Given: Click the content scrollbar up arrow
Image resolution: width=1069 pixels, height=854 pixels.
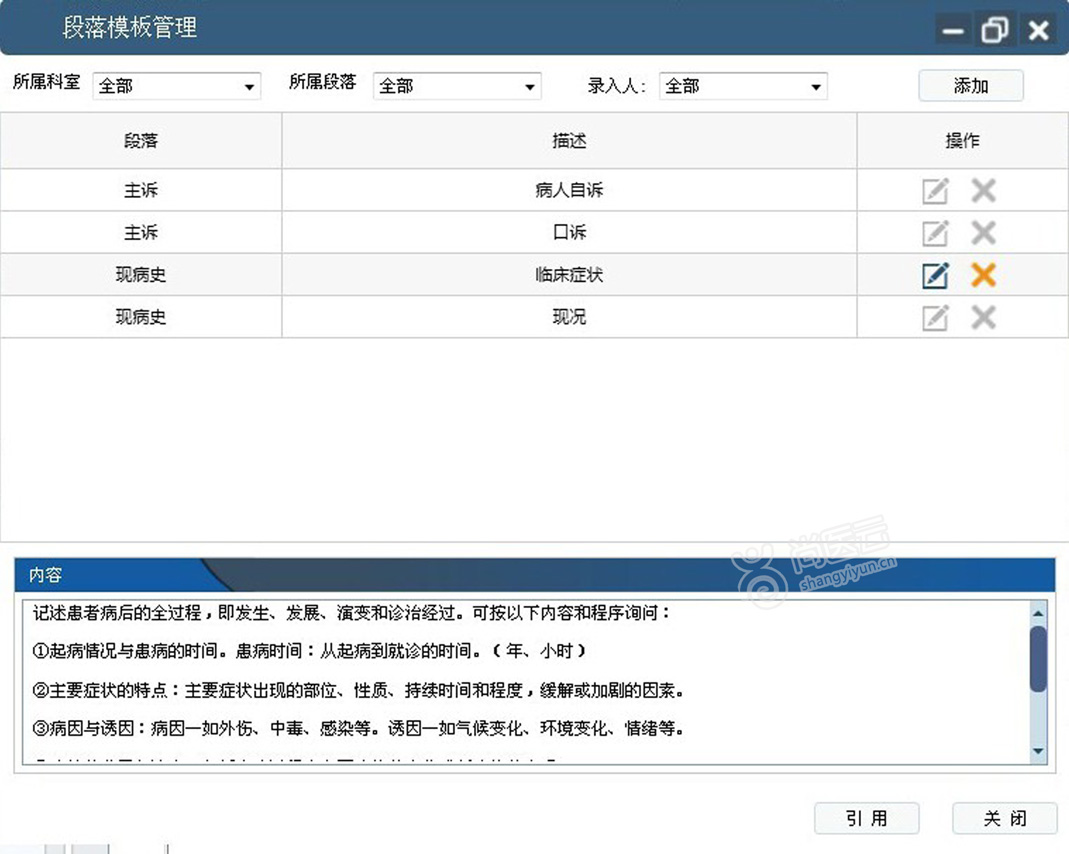Looking at the screenshot, I should (1038, 613).
